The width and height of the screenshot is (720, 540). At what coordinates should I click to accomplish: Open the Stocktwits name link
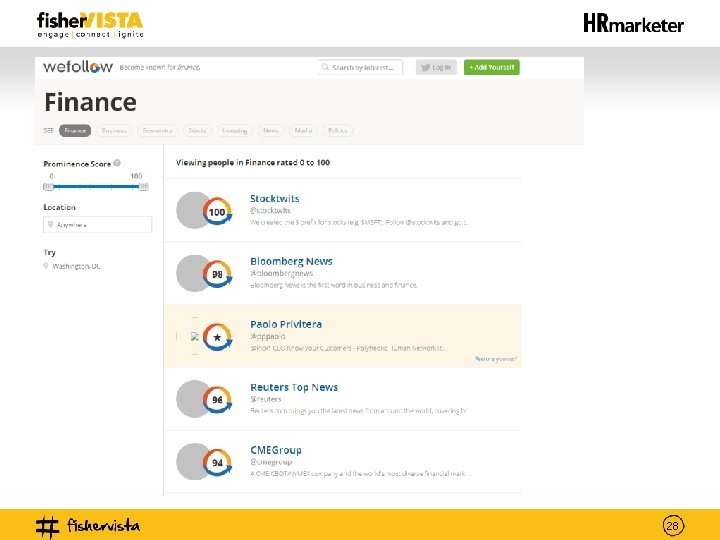[x=275, y=198]
